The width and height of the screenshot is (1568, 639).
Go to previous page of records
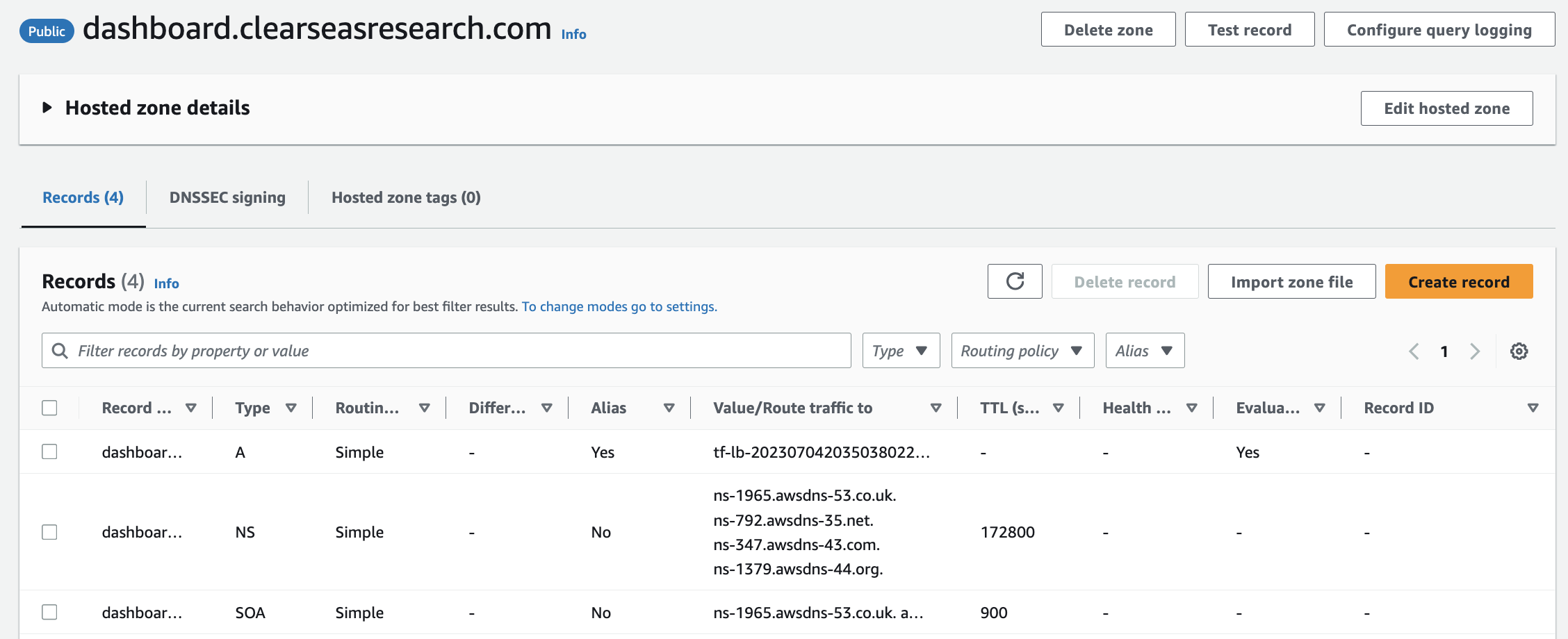click(1414, 351)
